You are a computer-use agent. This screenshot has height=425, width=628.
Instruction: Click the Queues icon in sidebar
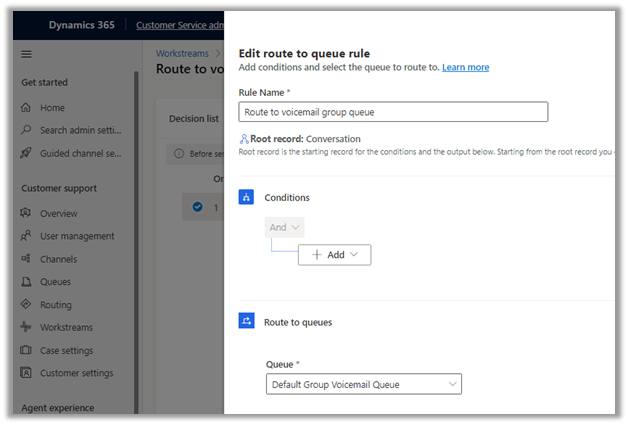[x=27, y=282]
